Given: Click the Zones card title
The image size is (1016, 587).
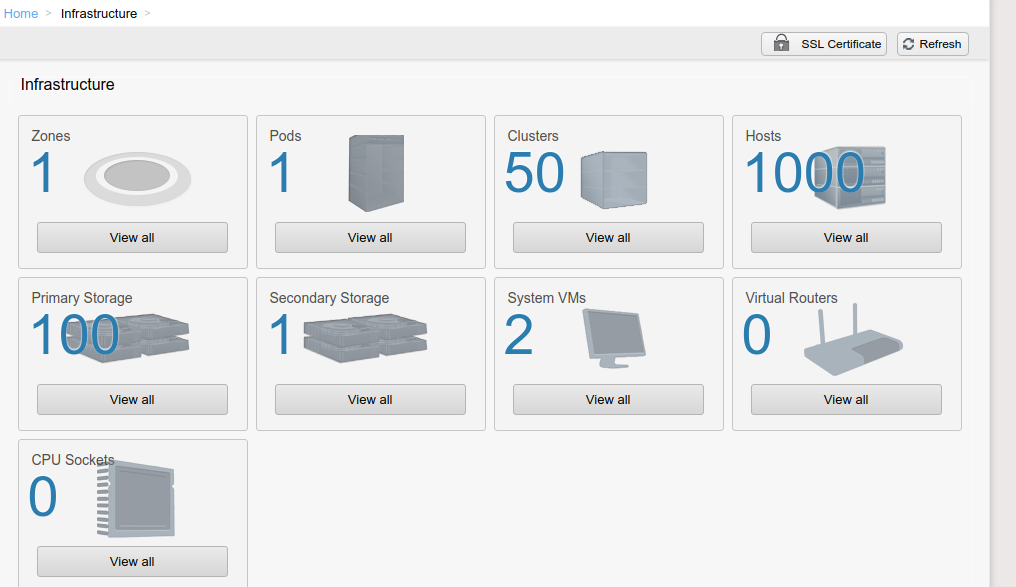Looking at the screenshot, I should [x=51, y=136].
